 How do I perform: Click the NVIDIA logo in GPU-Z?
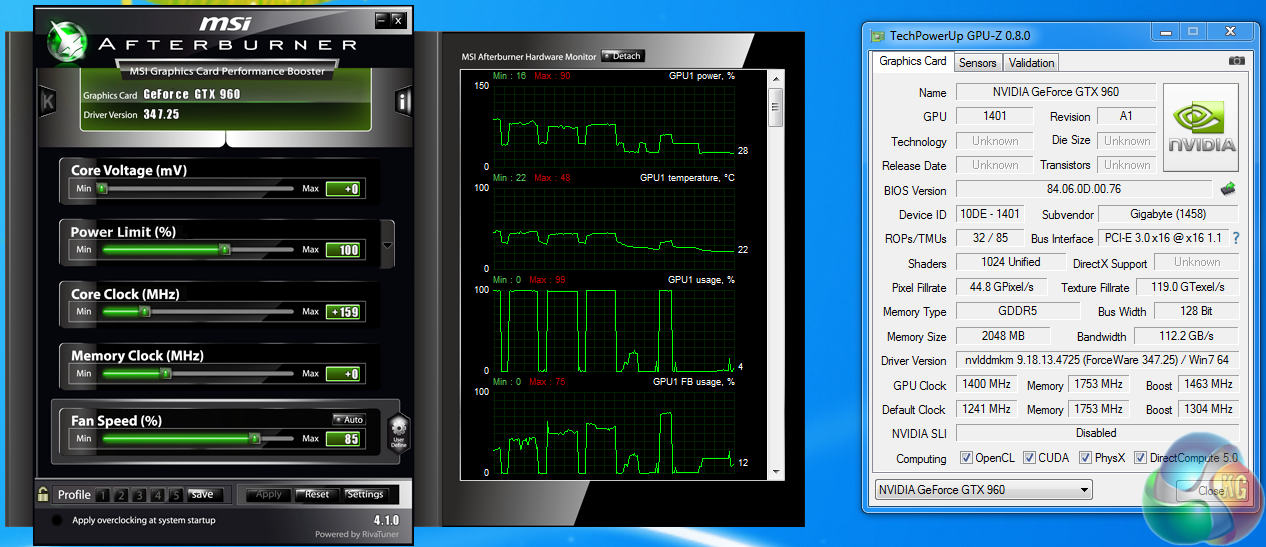point(1201,127)
